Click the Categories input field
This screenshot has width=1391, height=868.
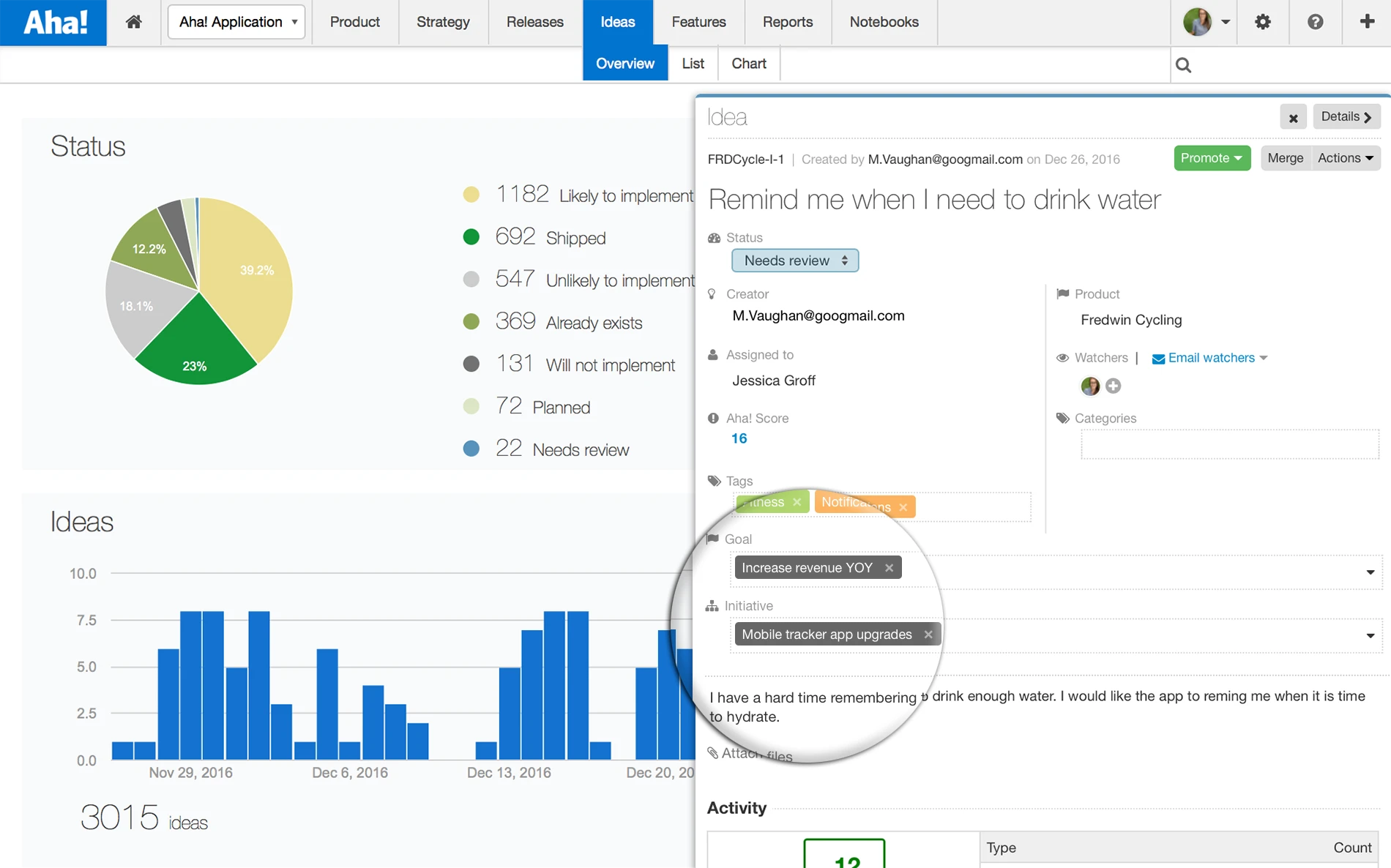1230,445
